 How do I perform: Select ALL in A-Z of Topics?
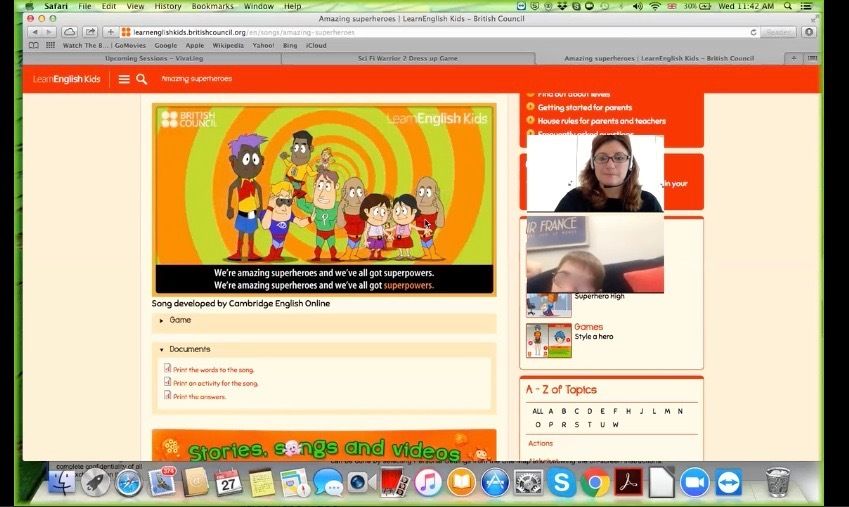coord(538,411)
